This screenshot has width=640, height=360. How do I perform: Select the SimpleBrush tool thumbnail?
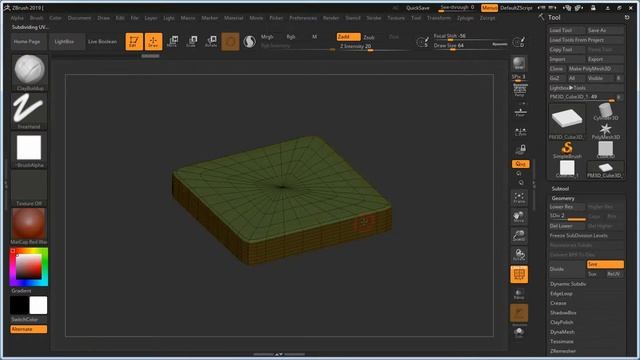pos(567,150)
